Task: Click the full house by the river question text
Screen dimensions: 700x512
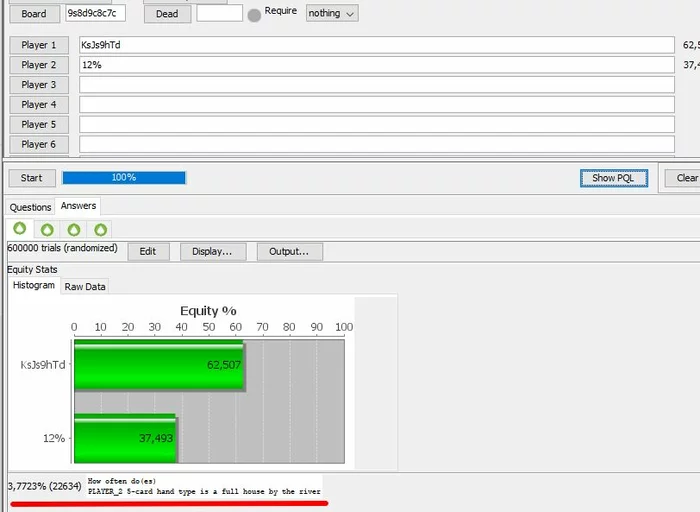Action: click(x=204, y=486)
